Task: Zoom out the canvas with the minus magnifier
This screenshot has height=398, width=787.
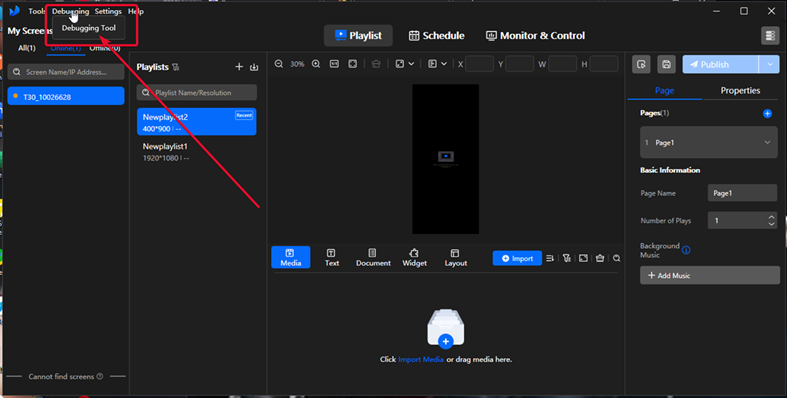Action: click(279, 64)
